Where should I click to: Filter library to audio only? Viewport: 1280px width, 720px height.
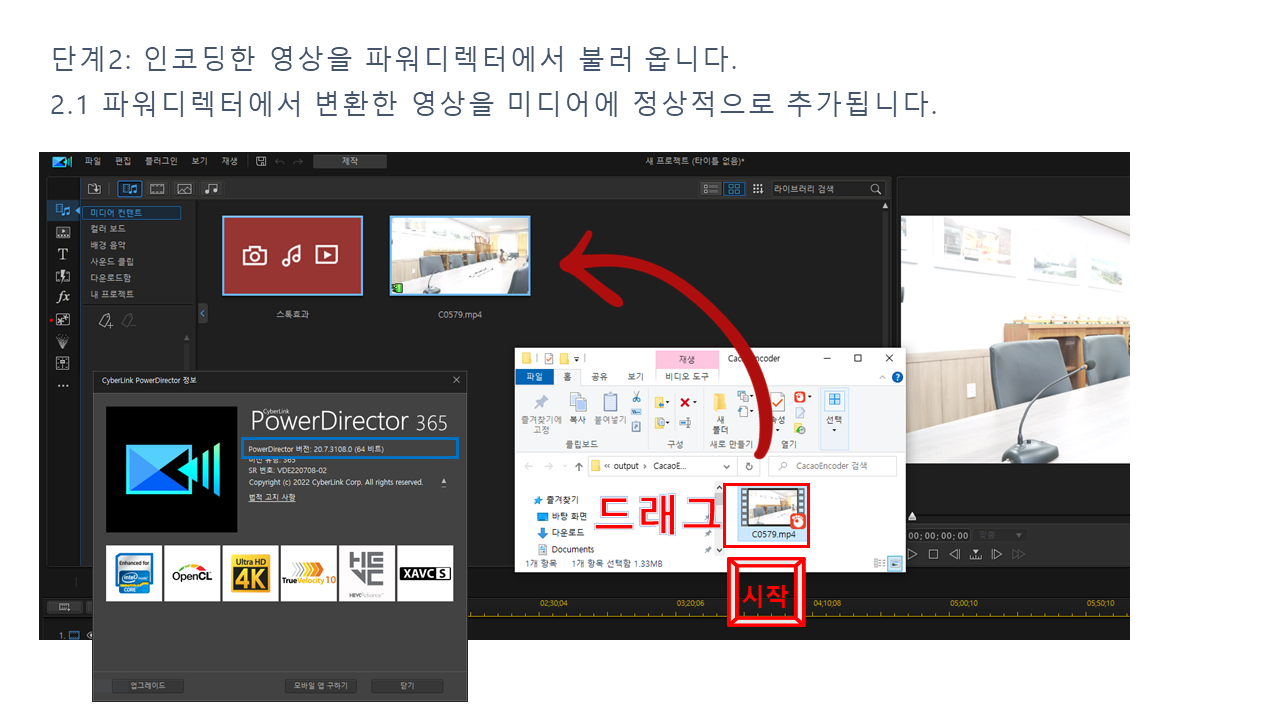pyautogui.click(x=211, y=188)
